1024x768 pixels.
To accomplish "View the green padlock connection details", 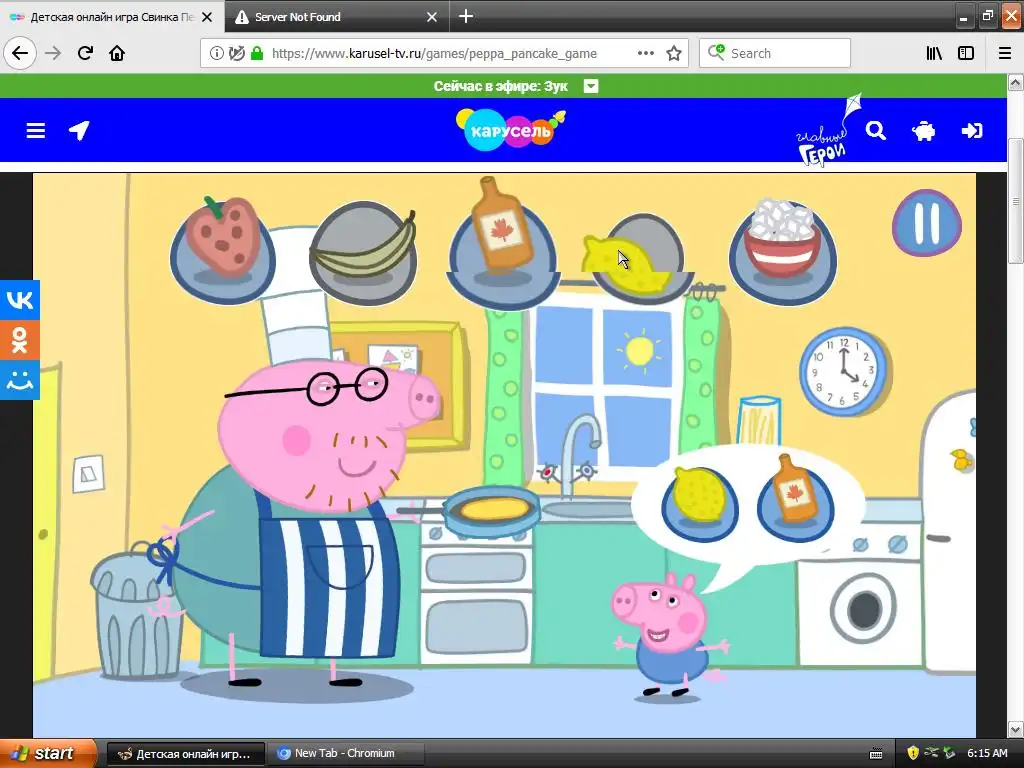I will tap(257, 53).
